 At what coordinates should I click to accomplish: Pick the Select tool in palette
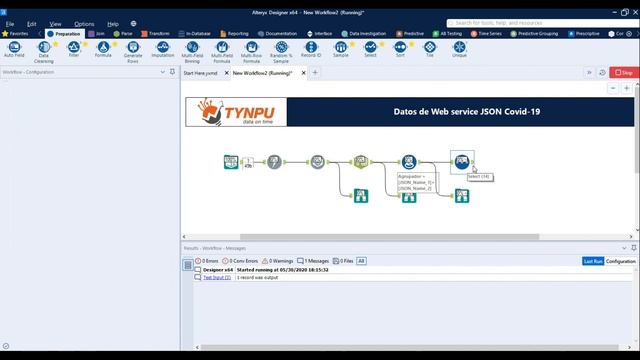(370, 49)
